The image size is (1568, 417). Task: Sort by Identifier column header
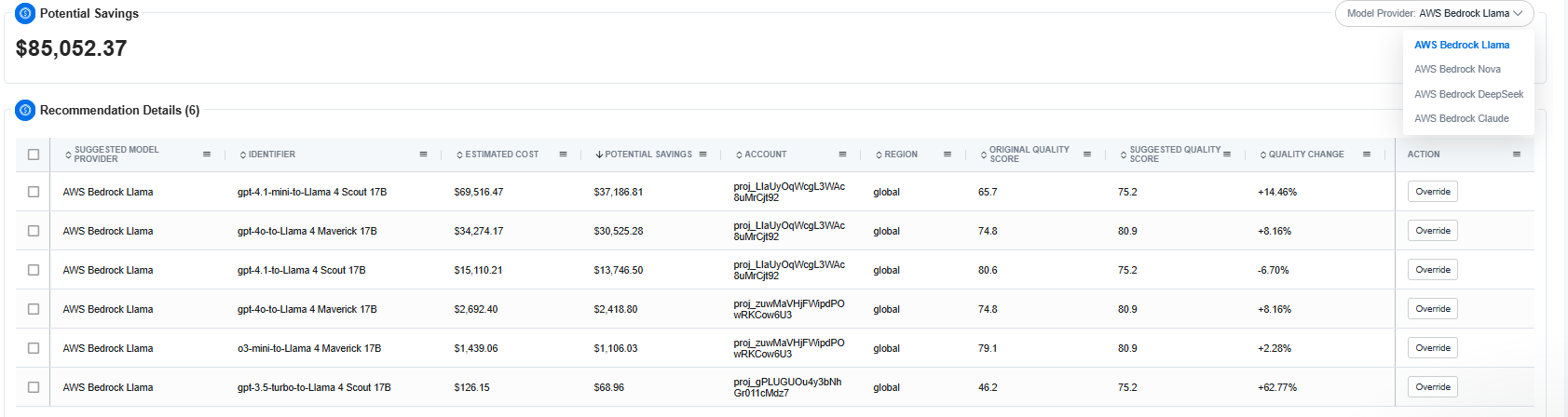coord(267,155)
